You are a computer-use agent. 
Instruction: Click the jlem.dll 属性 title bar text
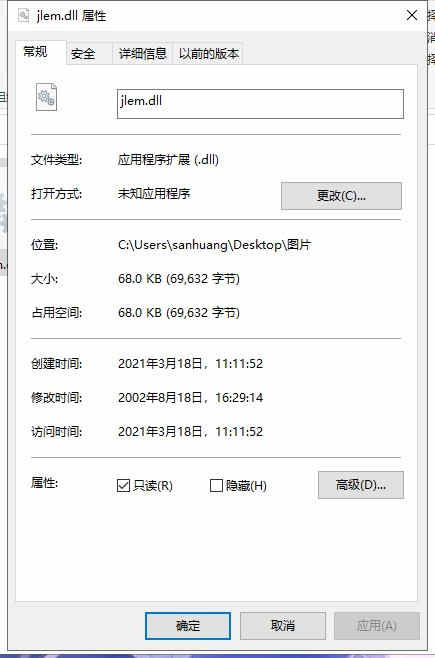[71, 16]
